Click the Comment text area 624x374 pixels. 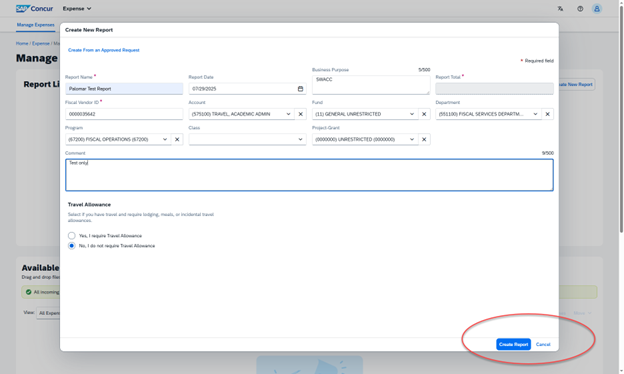[x=309, y=175]
